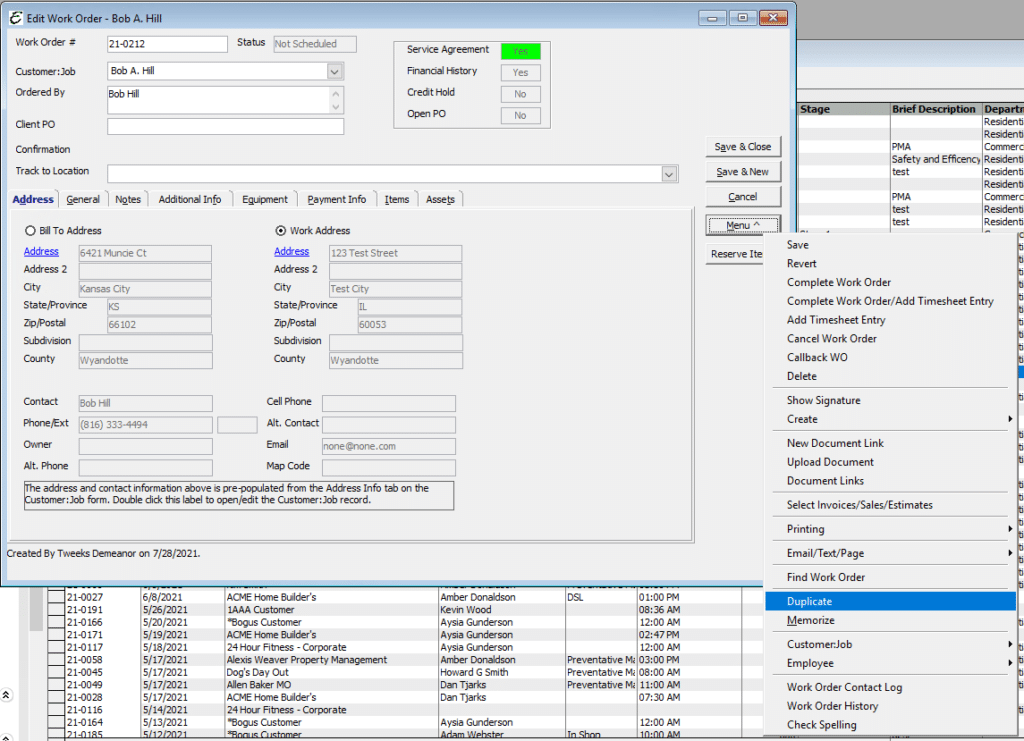1024x741 pixels.
Task: Open the Customer:Job dropdown
Action: pyautogui.click(x=336, y=70)
